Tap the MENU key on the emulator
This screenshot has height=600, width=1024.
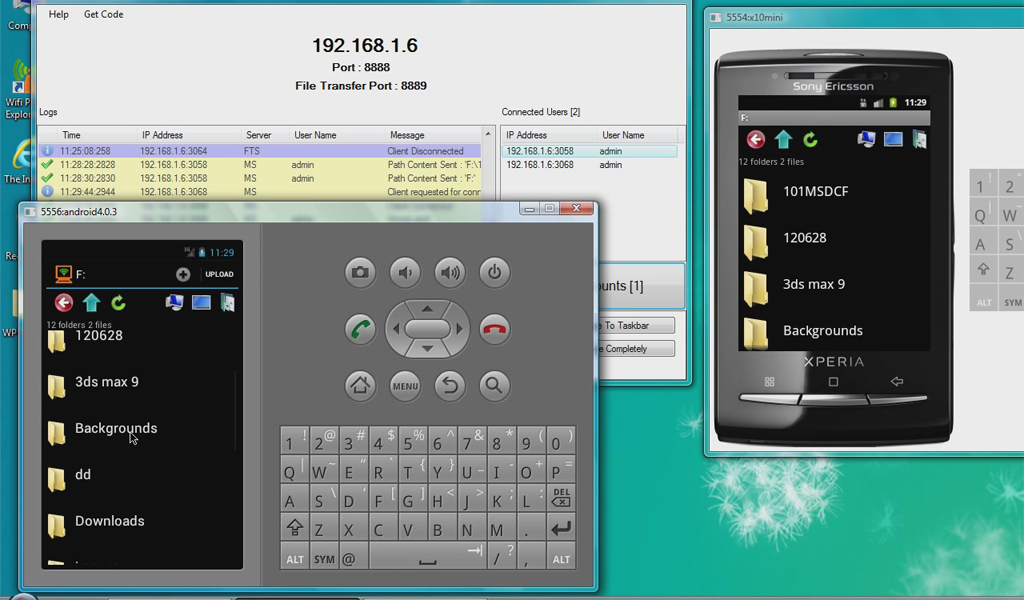pos(404,386)
